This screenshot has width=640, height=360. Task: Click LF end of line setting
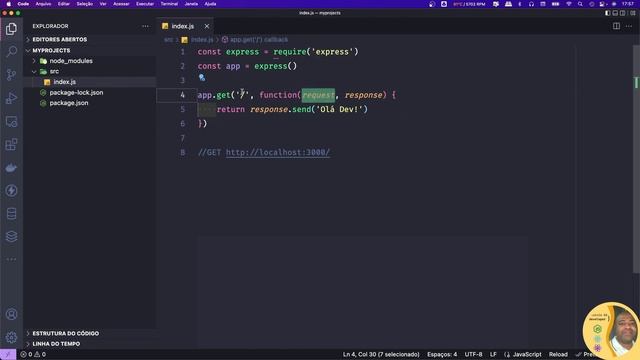[493, 354]
